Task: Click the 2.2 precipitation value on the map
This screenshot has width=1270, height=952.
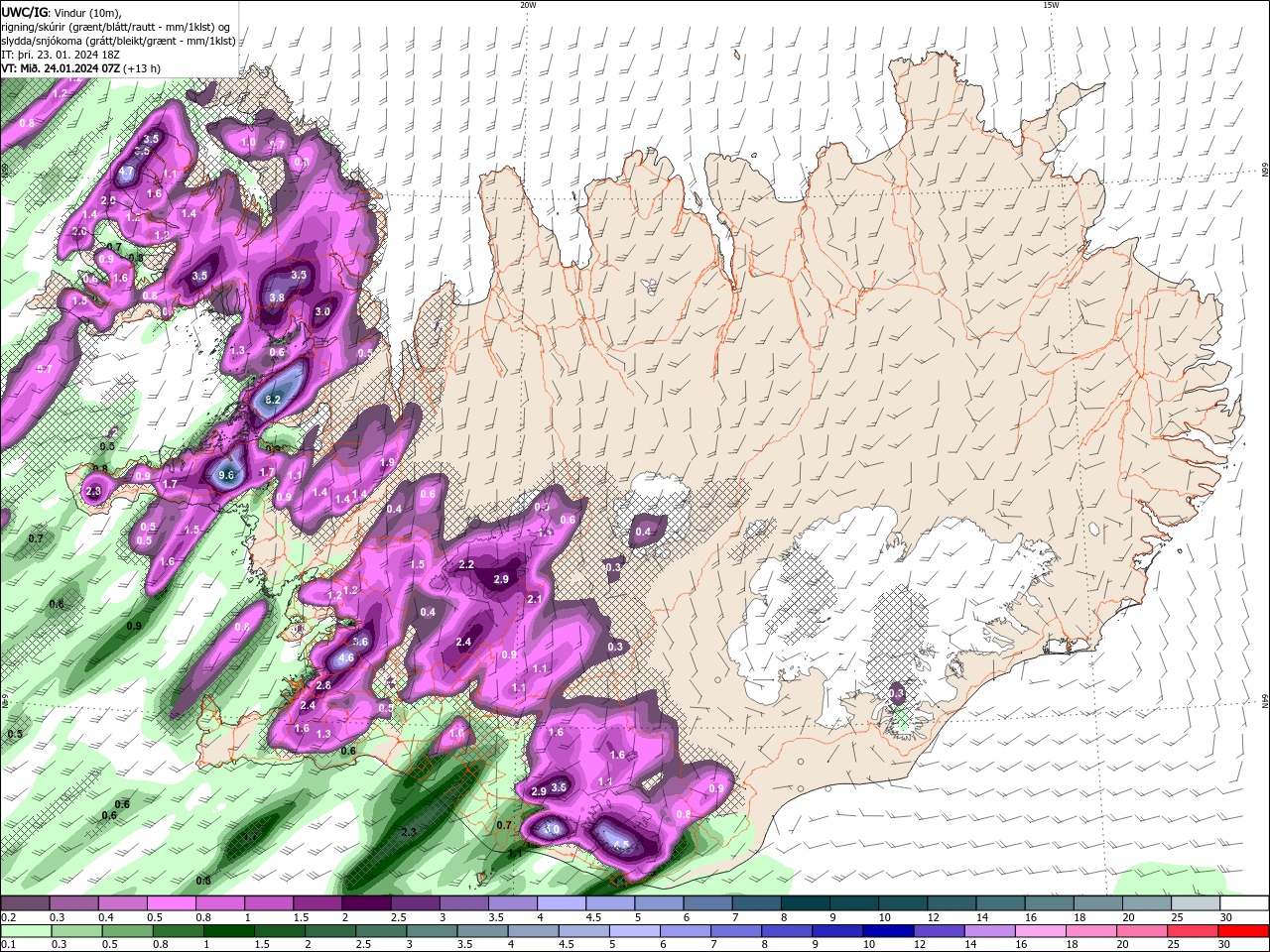Action: [x=466, y=564]
